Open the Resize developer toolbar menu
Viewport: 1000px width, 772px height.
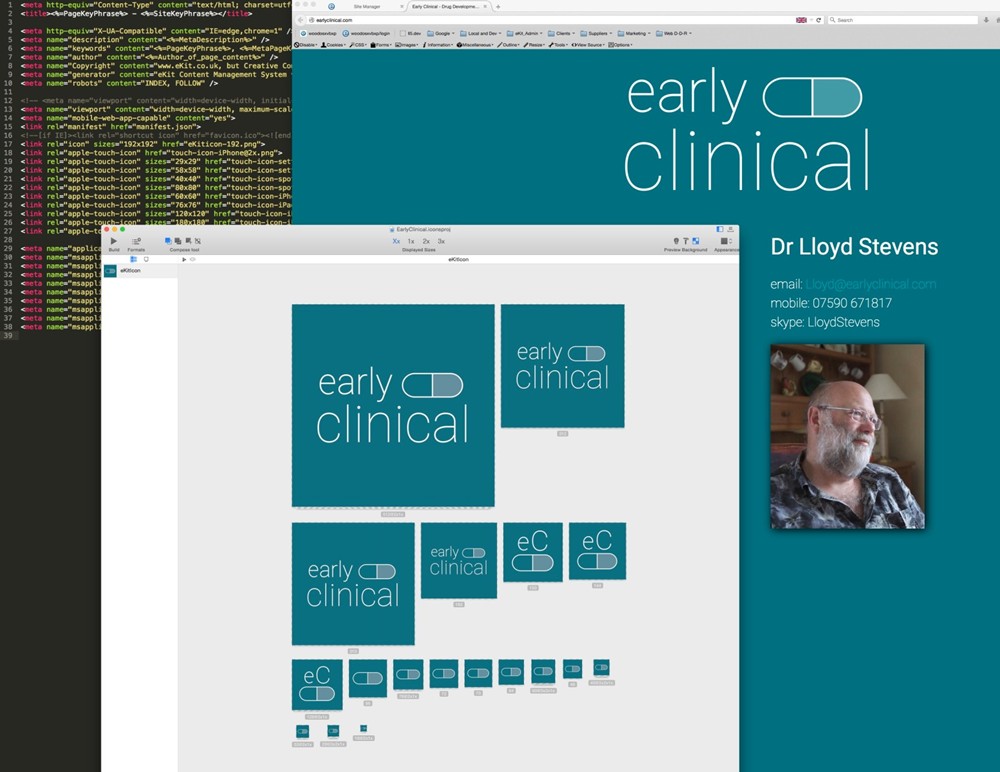(534, 45)
